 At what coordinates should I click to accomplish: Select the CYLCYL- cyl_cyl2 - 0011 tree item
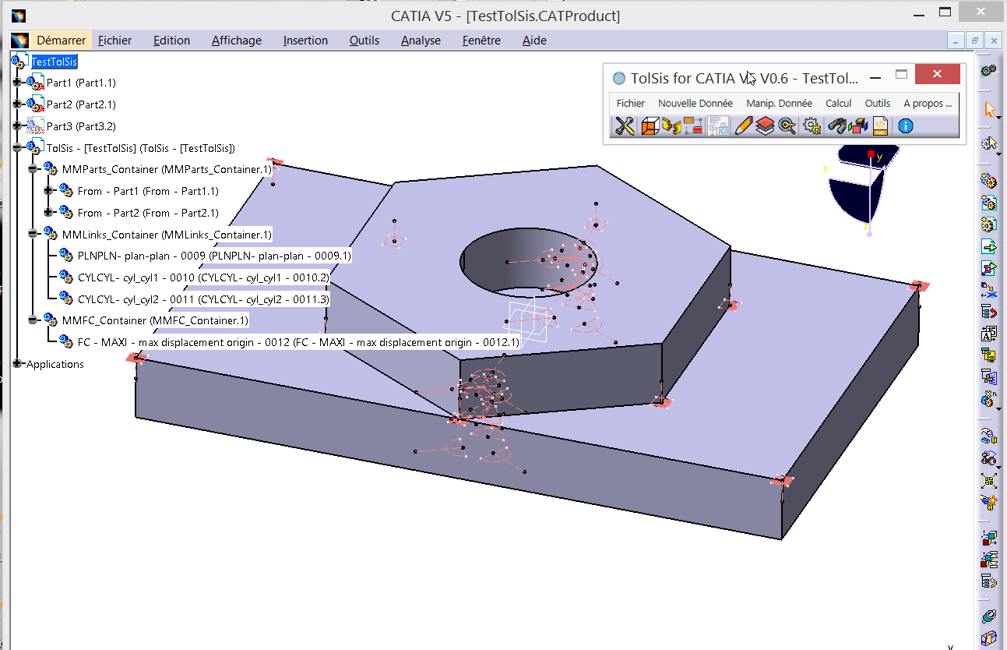tap(203, 299)
